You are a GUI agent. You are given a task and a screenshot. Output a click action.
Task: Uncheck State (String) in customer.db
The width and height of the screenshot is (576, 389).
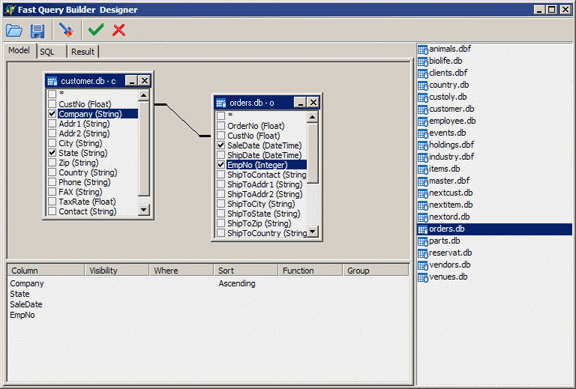click(x=52, y=153)
